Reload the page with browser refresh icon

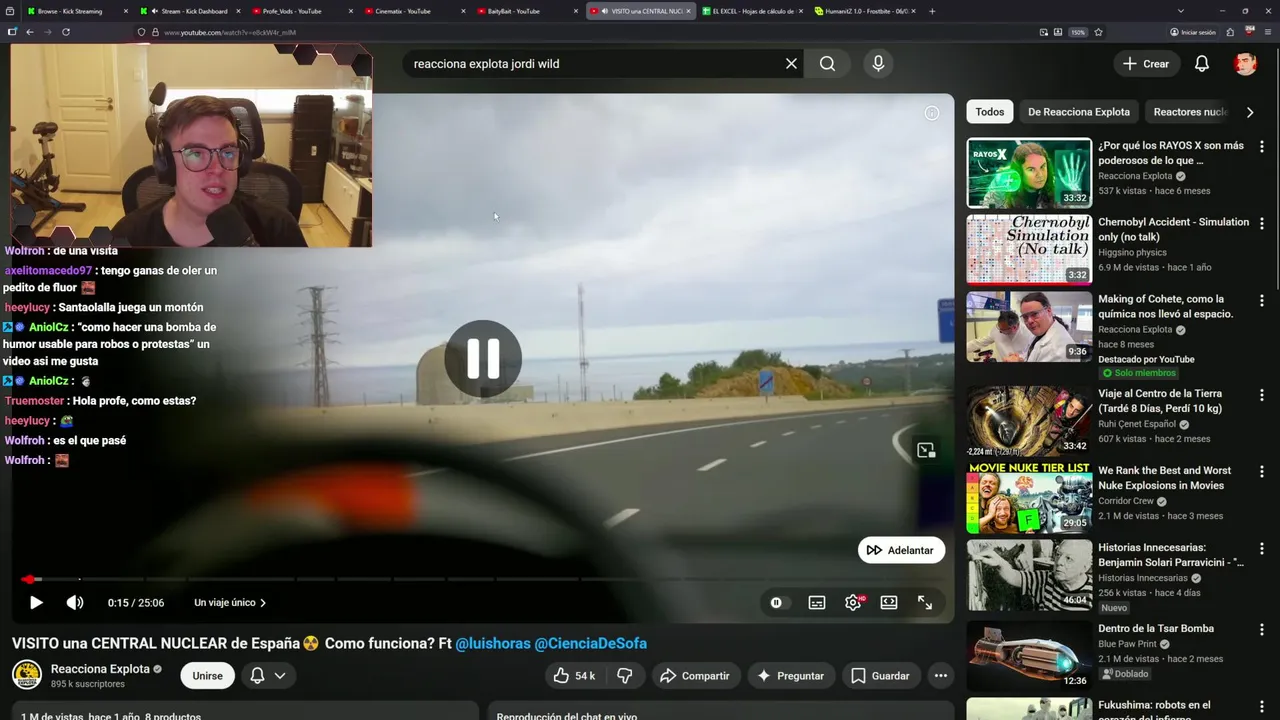(66, 32)
